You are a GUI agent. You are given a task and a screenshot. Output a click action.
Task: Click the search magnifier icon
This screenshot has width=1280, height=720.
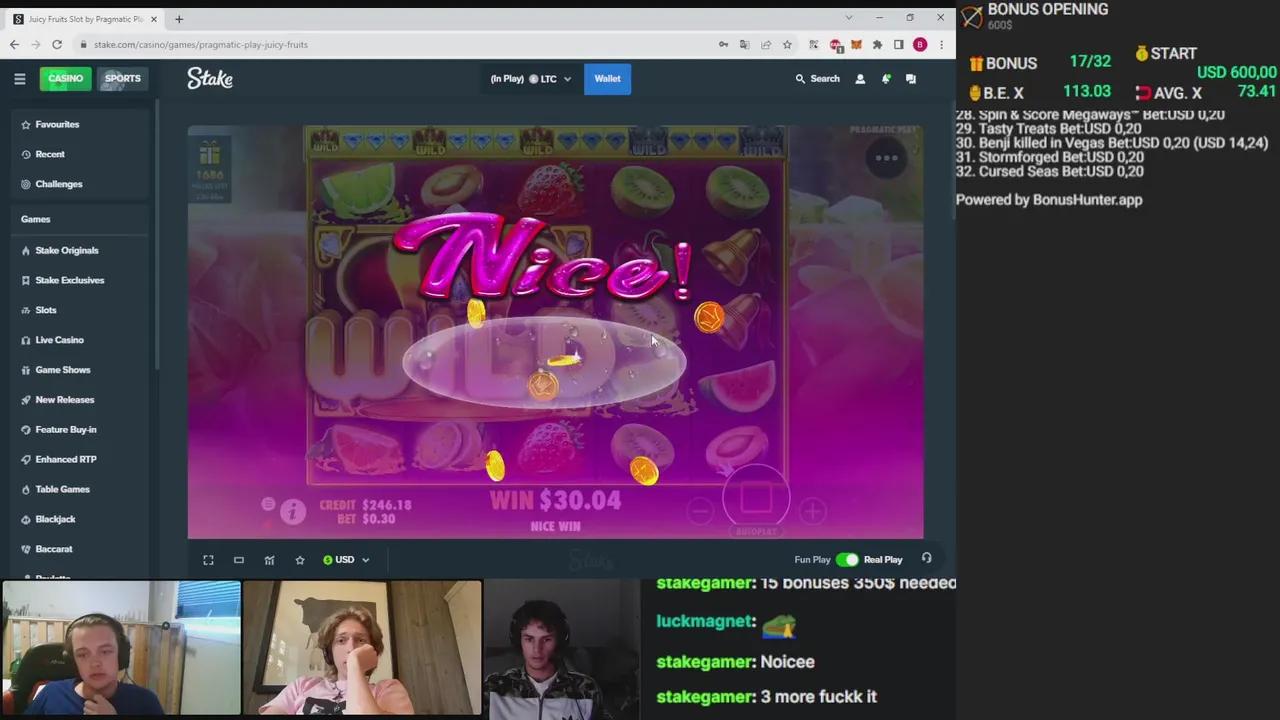click(x=800, y=78)
